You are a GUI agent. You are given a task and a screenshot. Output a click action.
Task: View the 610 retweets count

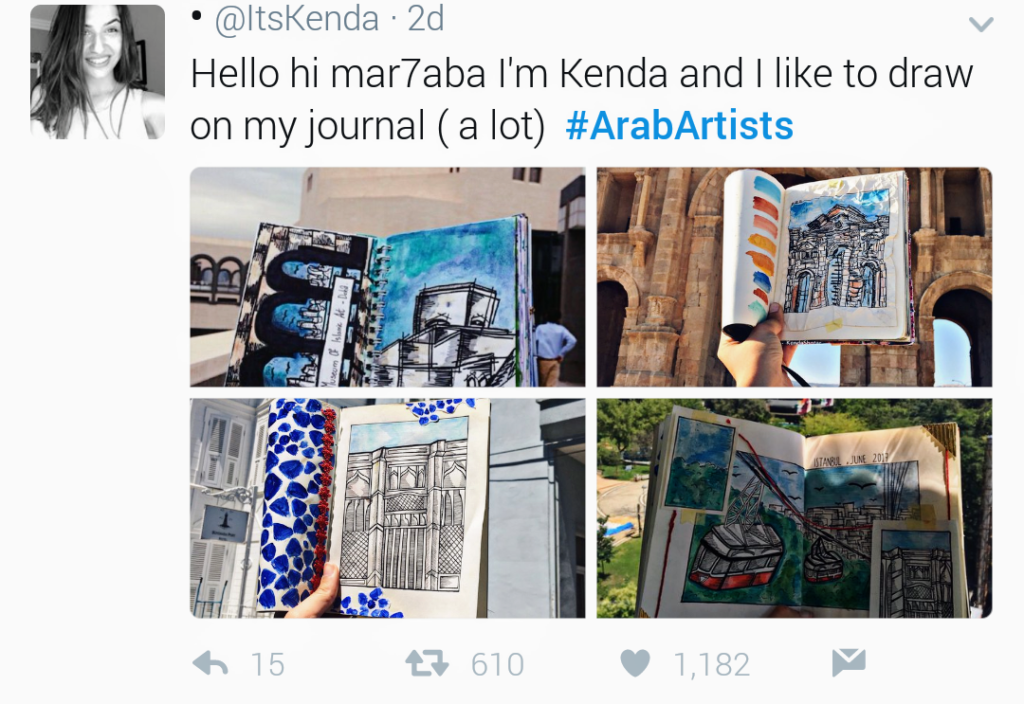496,664
